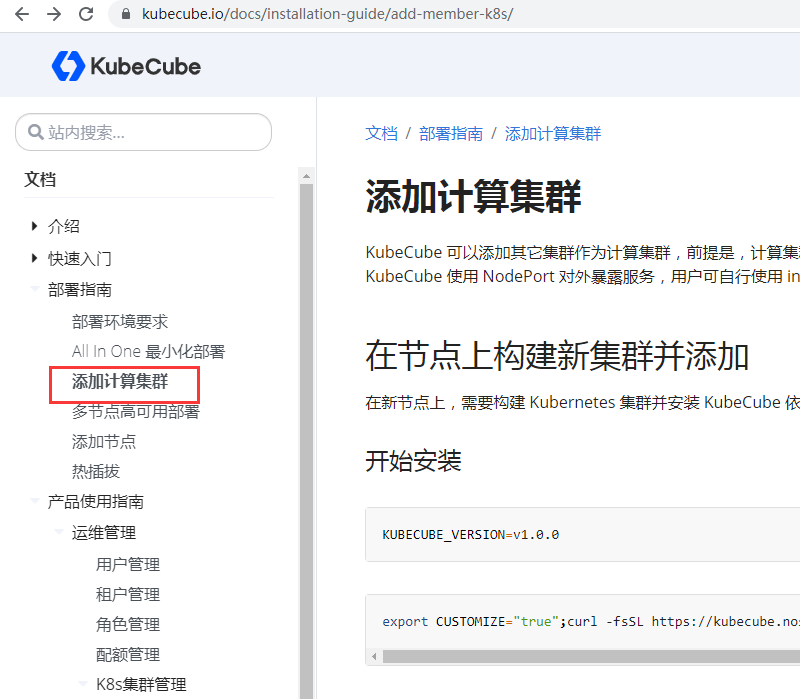Click the browser forward arrow

coord(54,14)
